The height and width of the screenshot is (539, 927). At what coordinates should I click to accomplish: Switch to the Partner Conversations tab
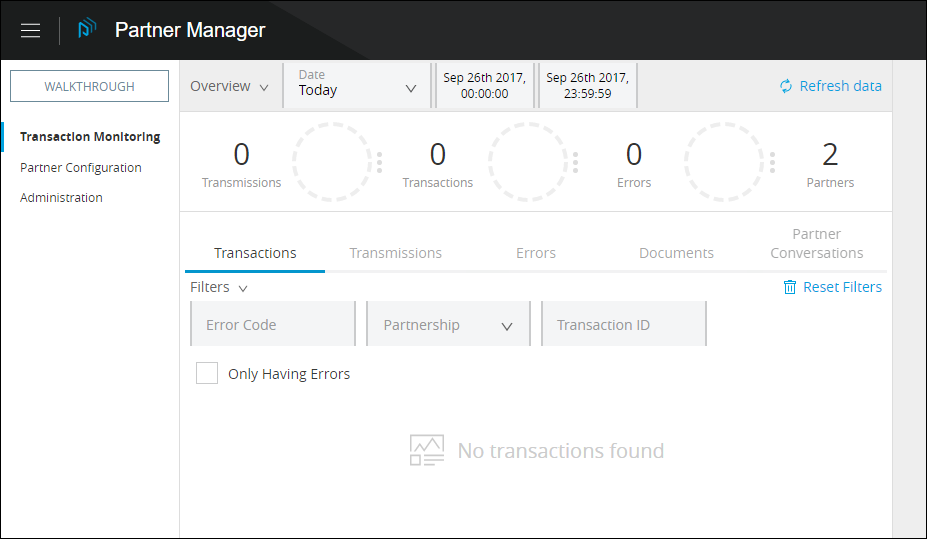pos(816,244)
